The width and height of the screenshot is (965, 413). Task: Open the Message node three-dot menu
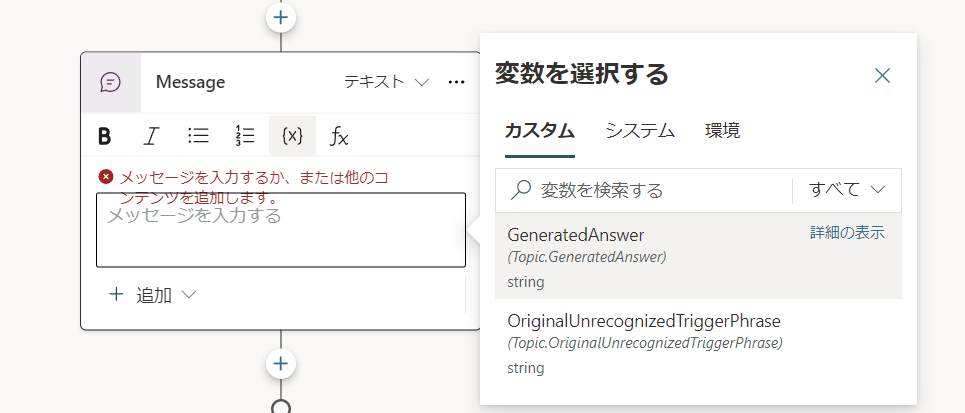[x=456, y=82]
